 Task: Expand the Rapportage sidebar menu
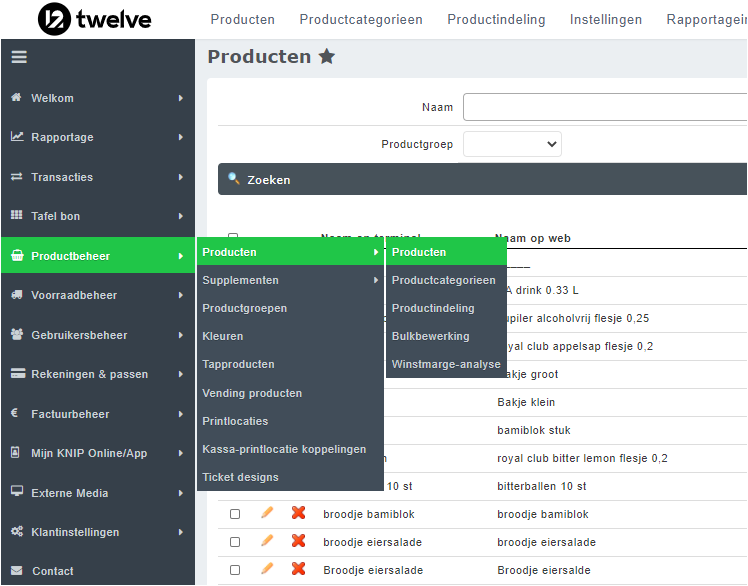[97, 137]
